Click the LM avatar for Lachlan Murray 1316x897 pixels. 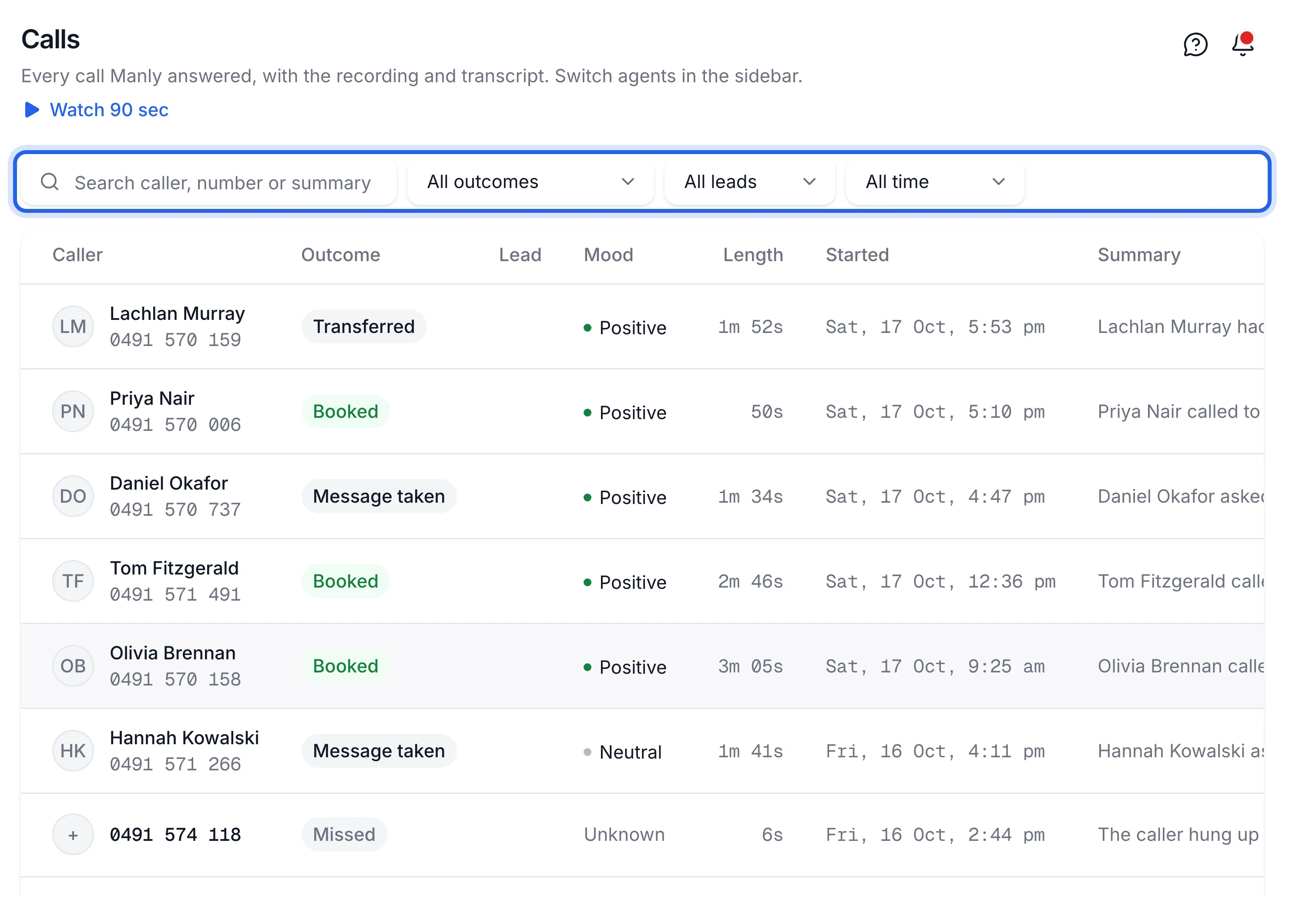tap(73, 326)
